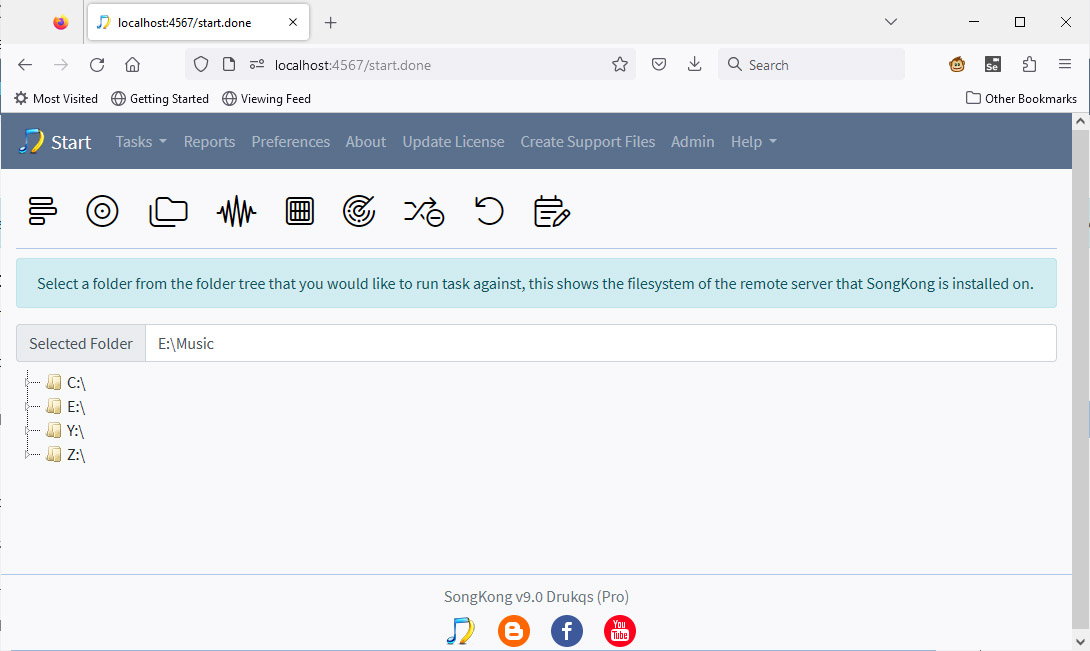Open the Admin menu item

click(692, 142)
